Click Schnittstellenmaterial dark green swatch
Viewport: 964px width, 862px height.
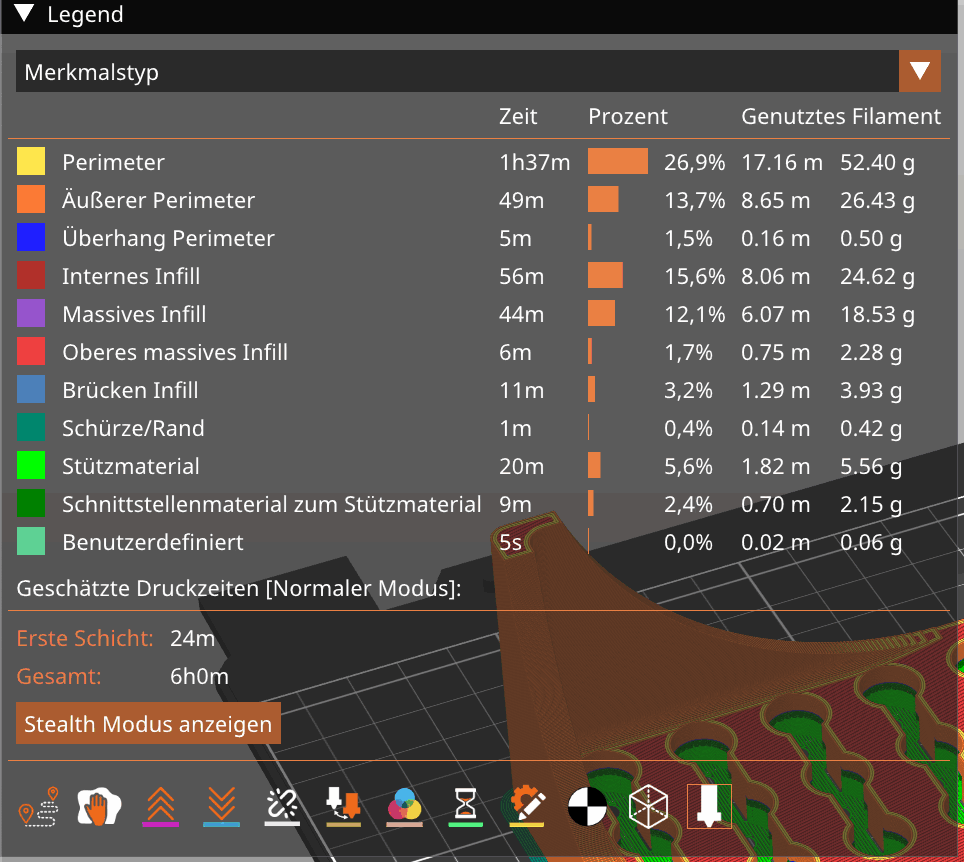(x=31, y=504)
